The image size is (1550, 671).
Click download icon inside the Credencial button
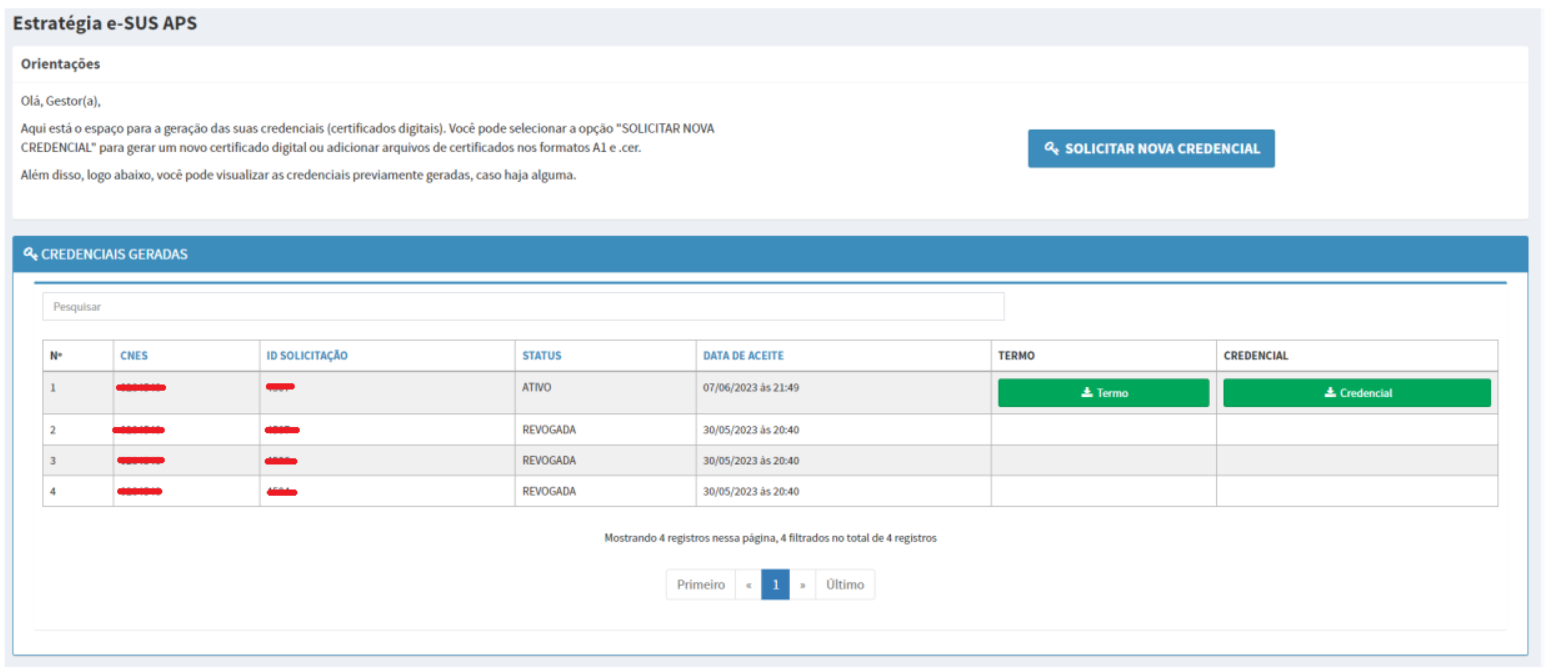(1330, 393)
